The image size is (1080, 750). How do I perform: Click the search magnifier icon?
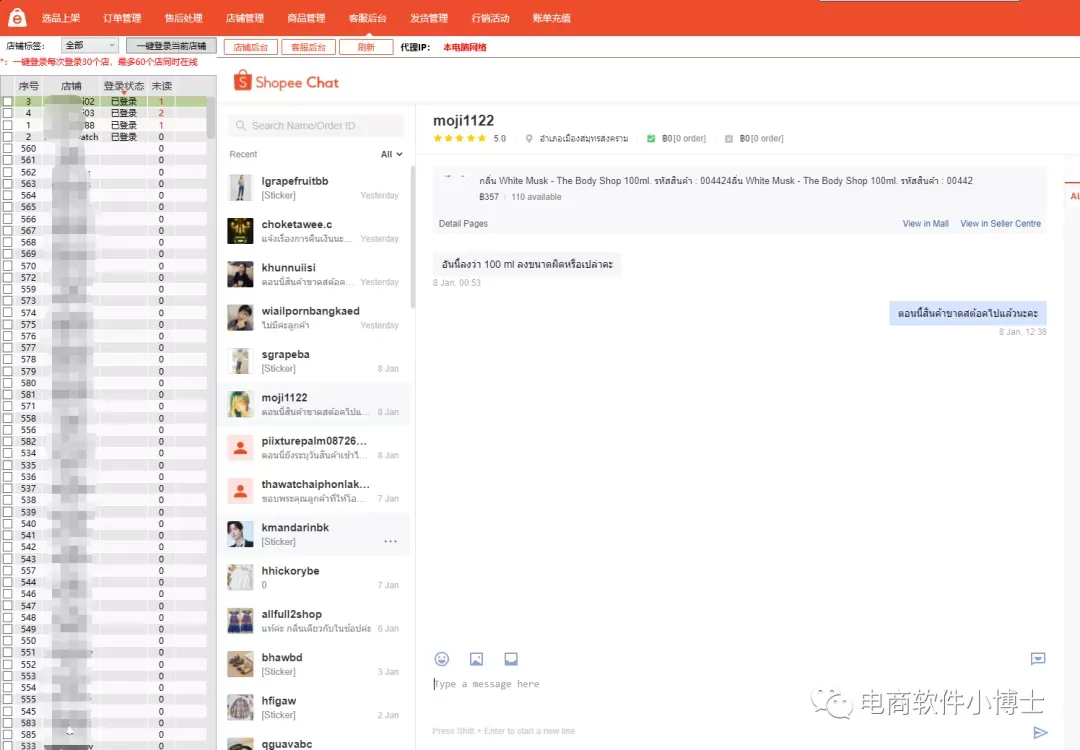pyautogui.click(x=240, y=125)
